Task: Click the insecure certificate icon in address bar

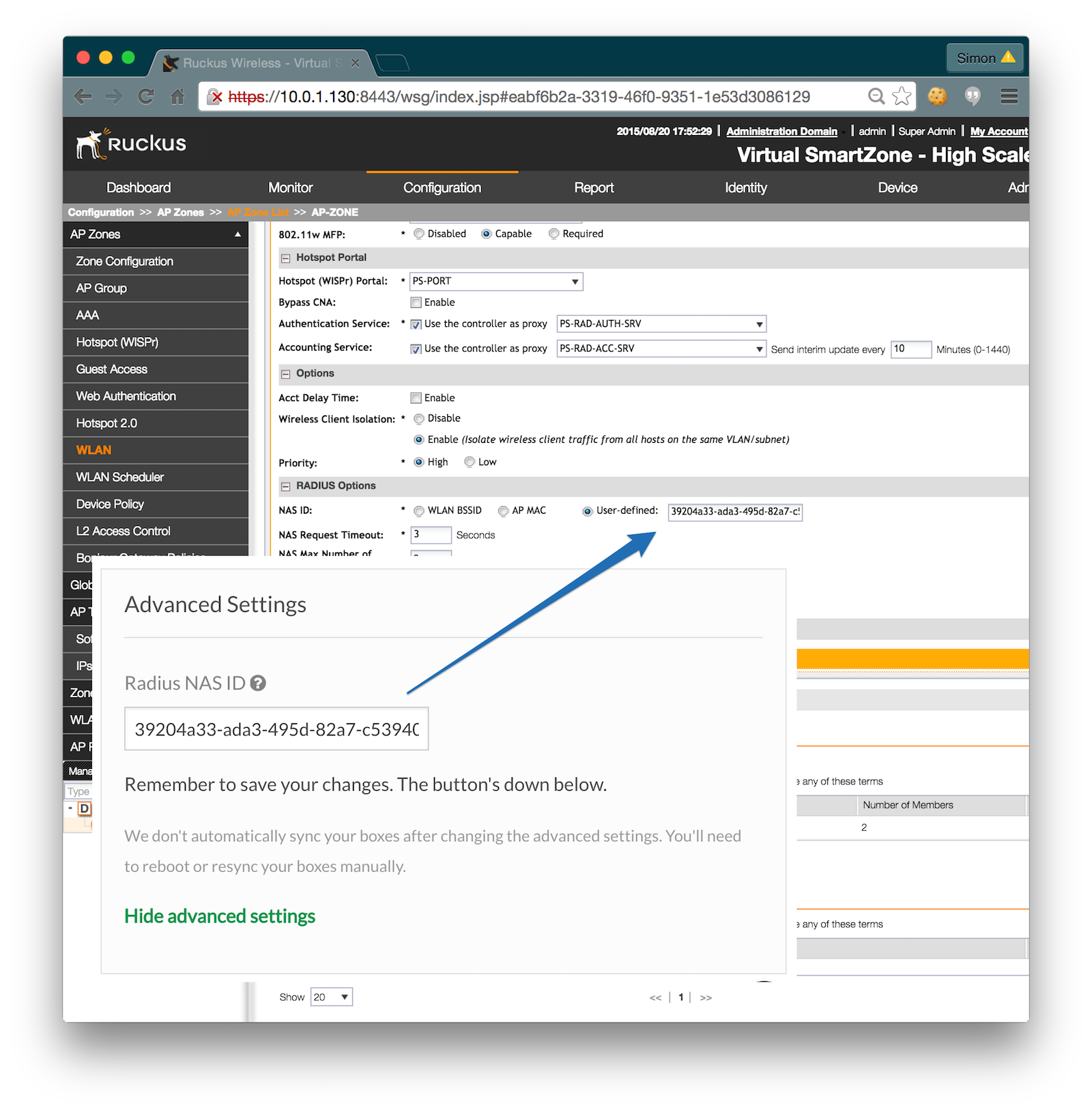Action: click(x=215, y=97)
